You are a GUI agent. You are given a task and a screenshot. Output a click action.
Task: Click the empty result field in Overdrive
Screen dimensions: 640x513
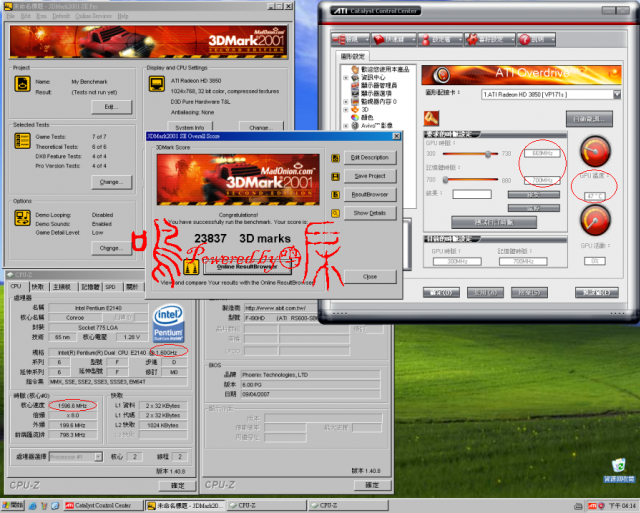472,194
